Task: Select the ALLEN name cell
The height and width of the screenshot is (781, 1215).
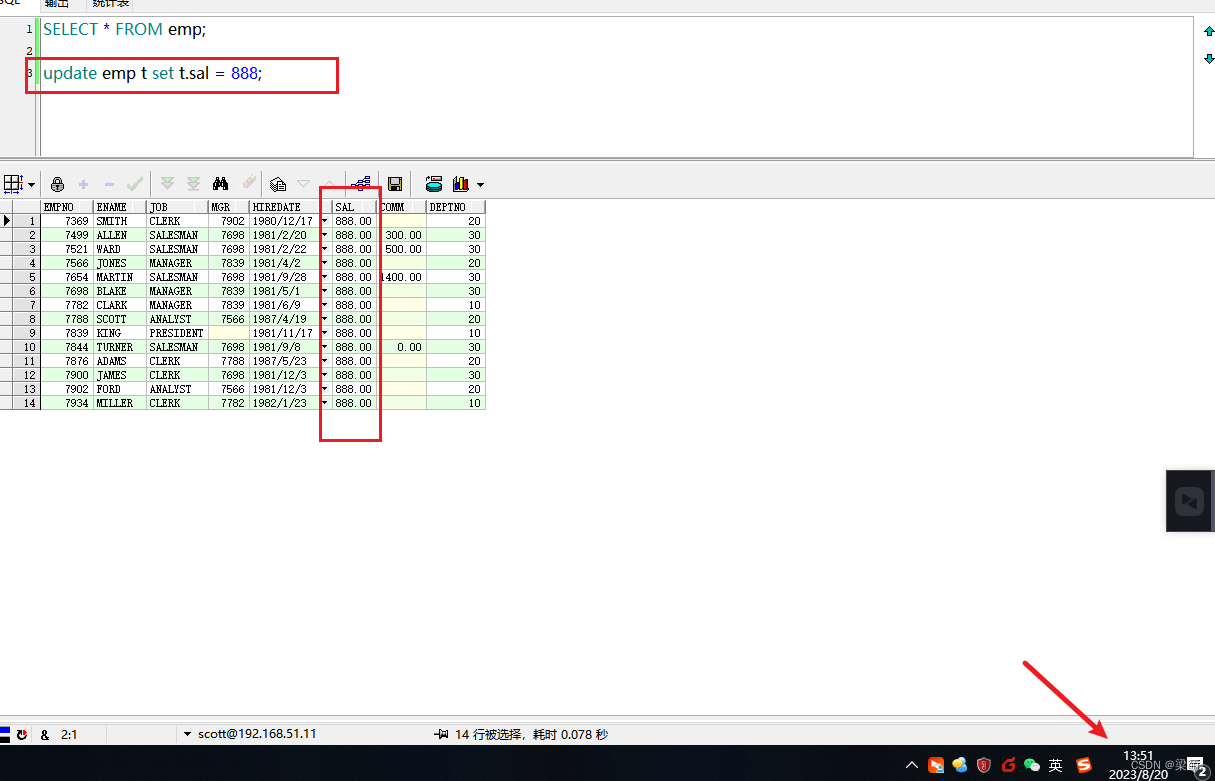Action: pos(119,235)
